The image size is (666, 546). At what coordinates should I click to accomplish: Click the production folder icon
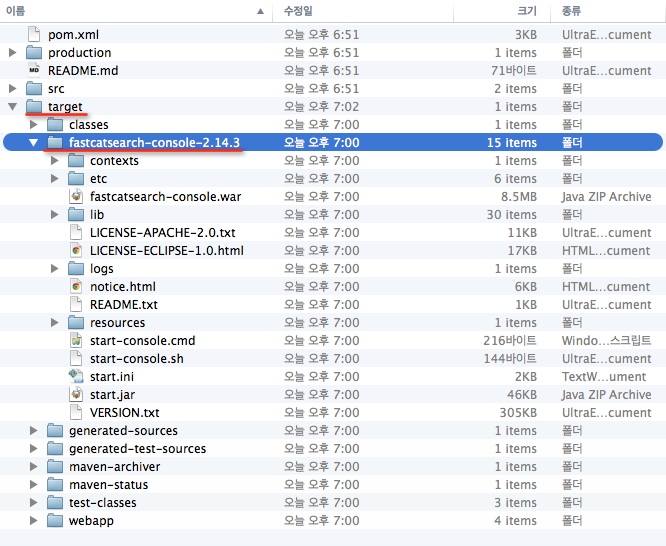click(34, 53)
